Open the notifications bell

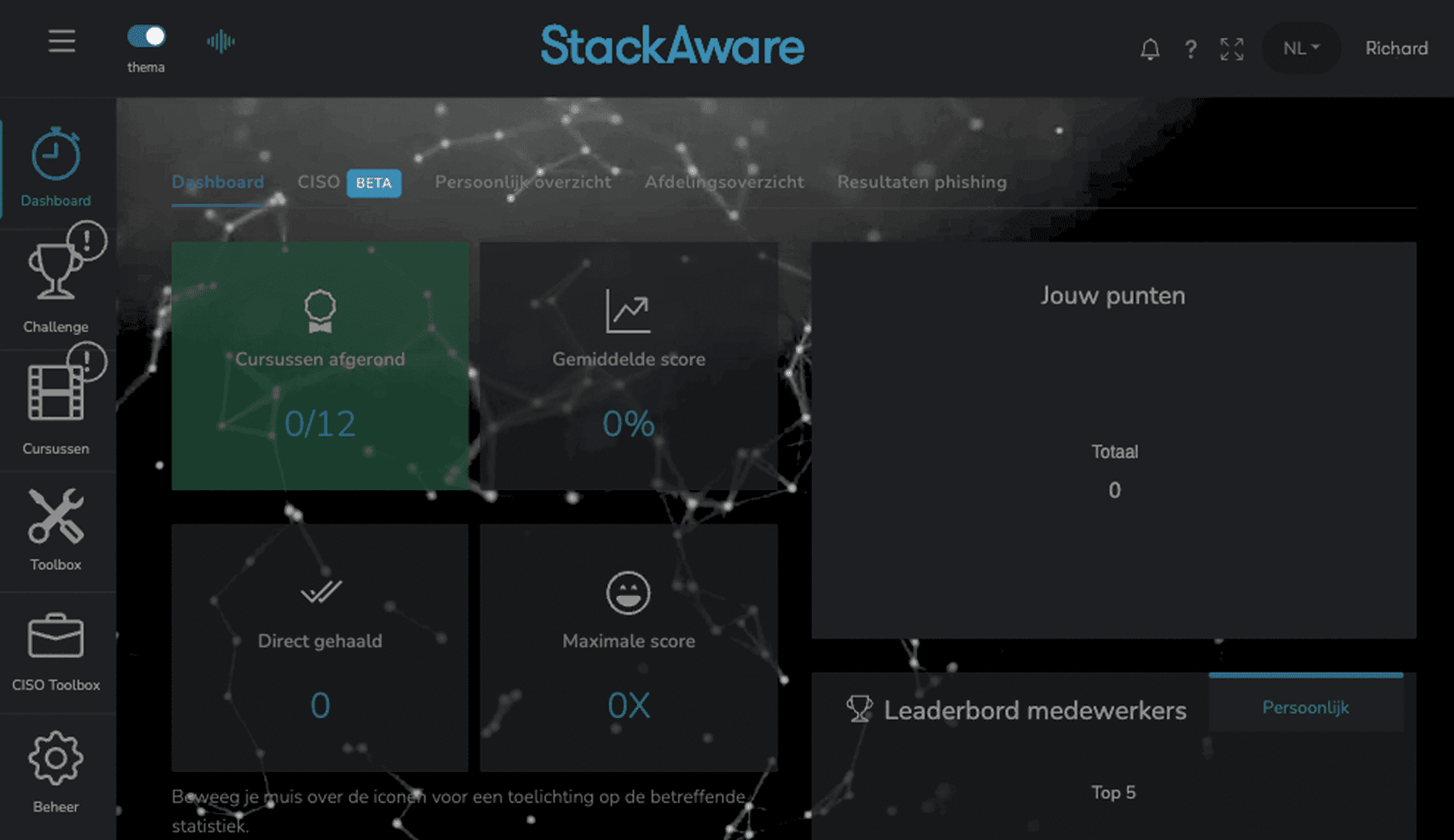click(1150, 49)
